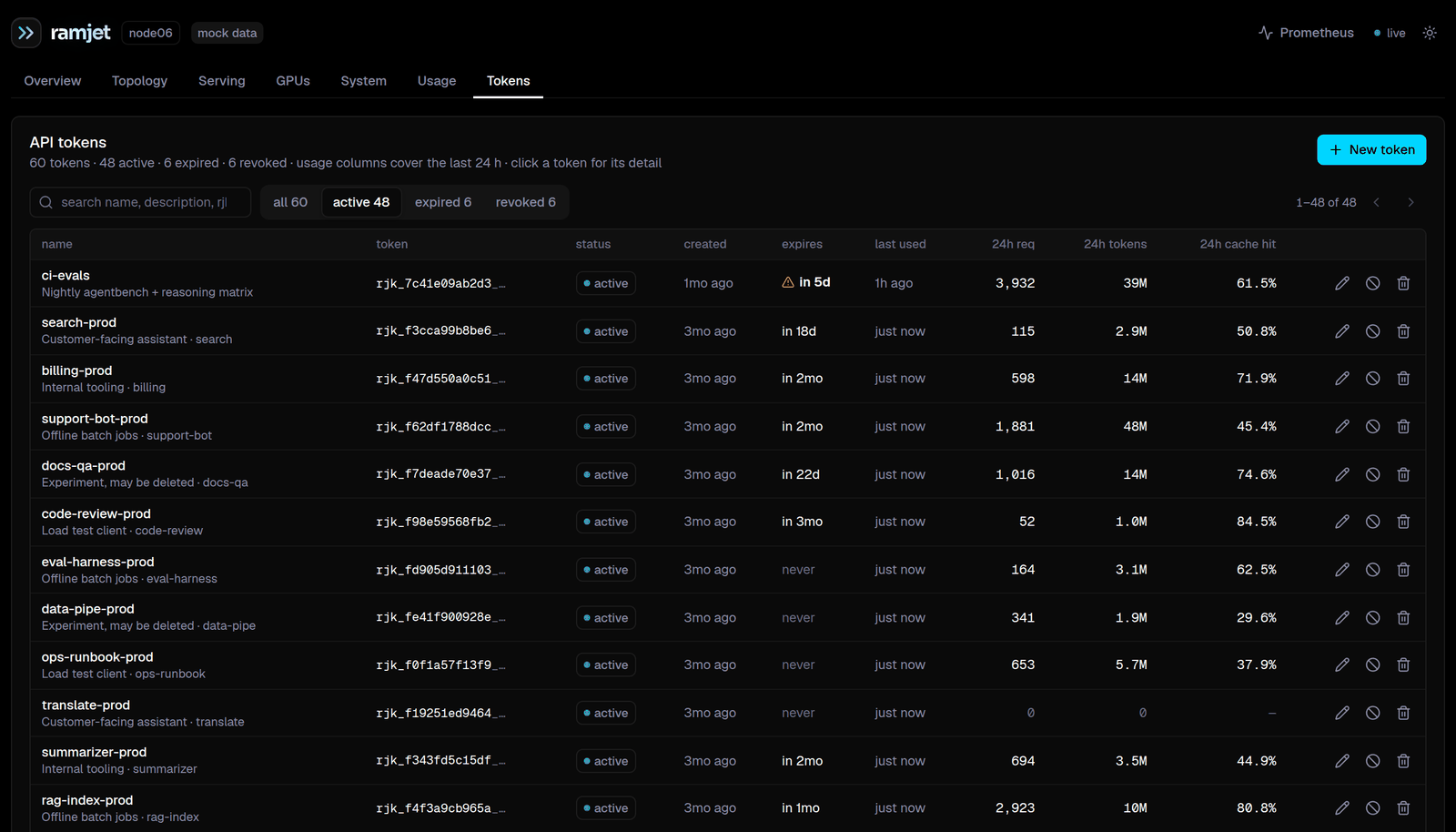
Task: Click the node06 badge
Action: 151,33
